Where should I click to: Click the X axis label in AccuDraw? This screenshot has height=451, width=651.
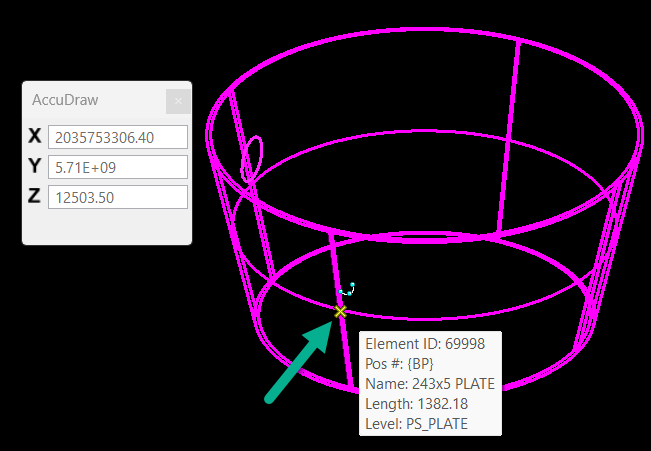pyautogui.click(x=35, y=136)
